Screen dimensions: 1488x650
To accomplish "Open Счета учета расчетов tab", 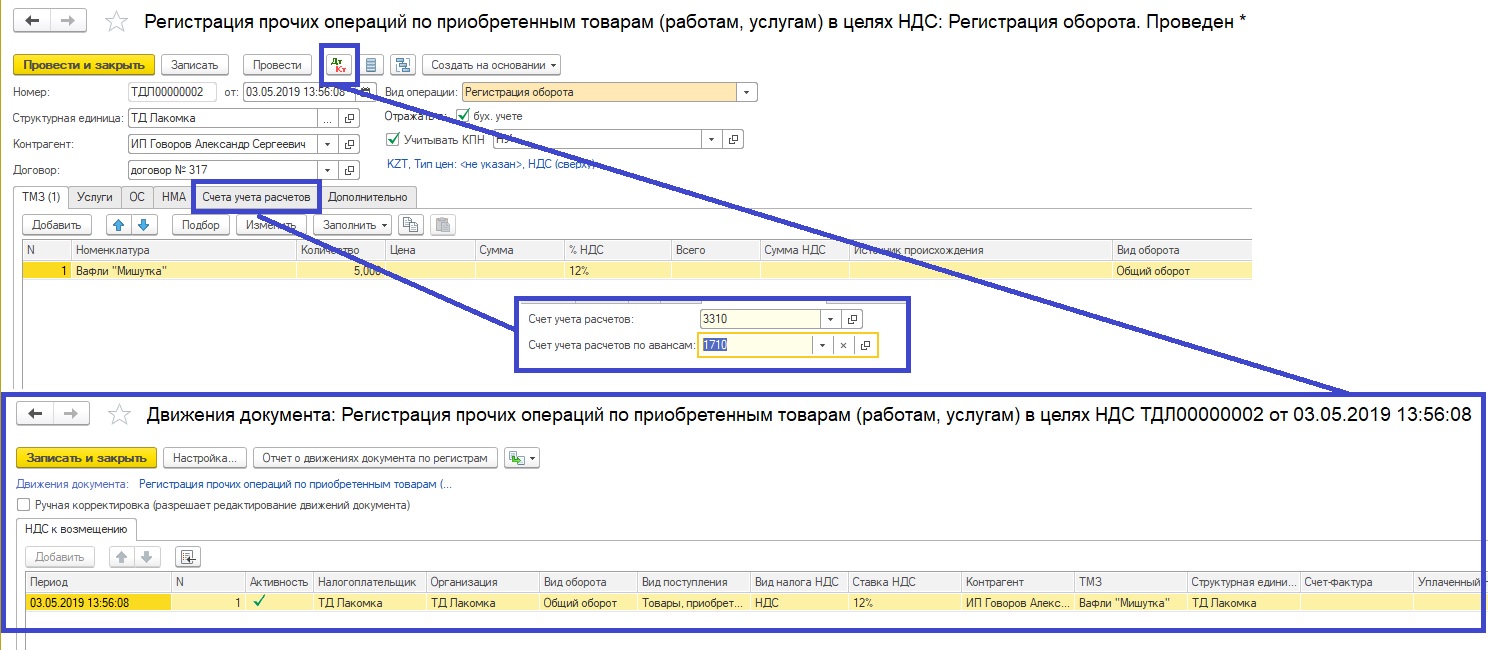I will (256, 198).
